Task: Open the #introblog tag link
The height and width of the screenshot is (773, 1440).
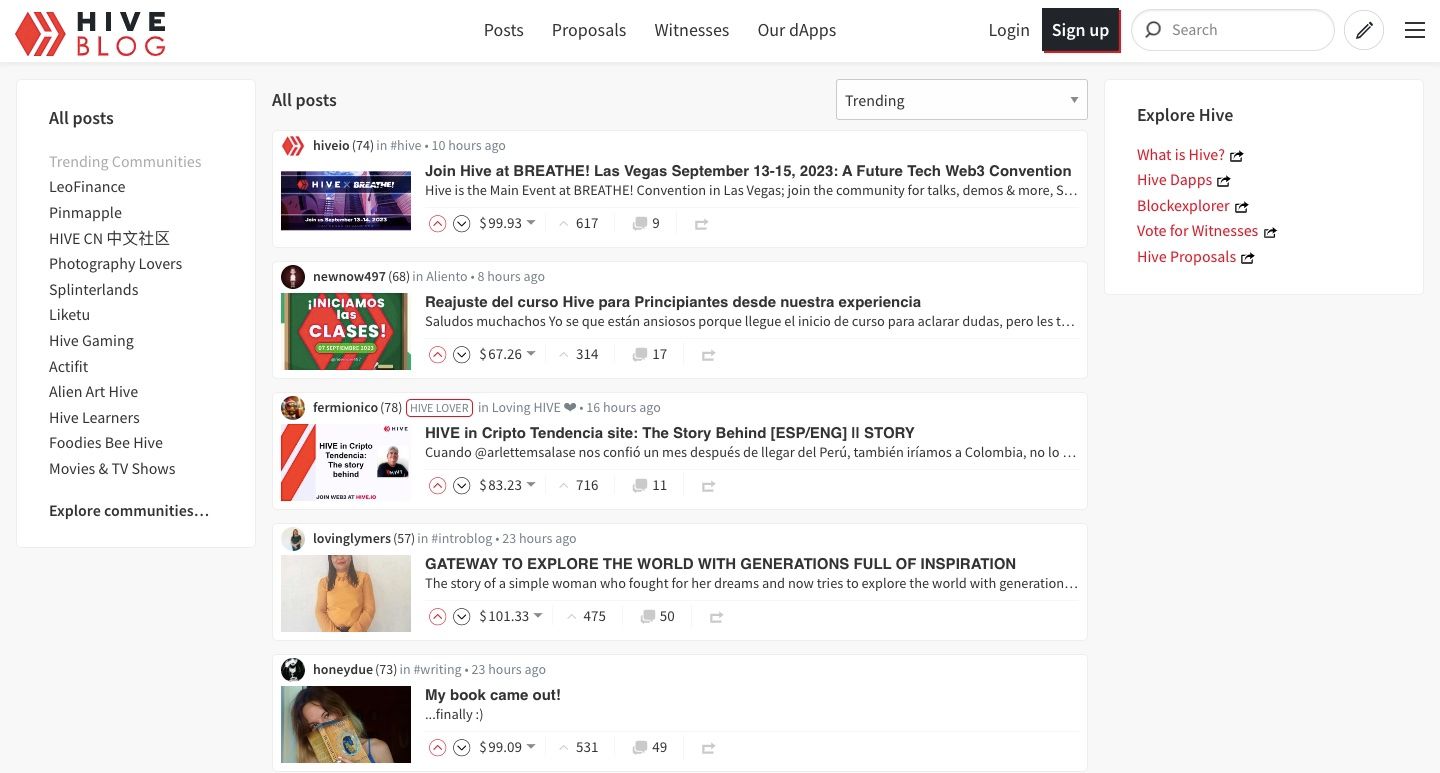Action: pos(461,539)
